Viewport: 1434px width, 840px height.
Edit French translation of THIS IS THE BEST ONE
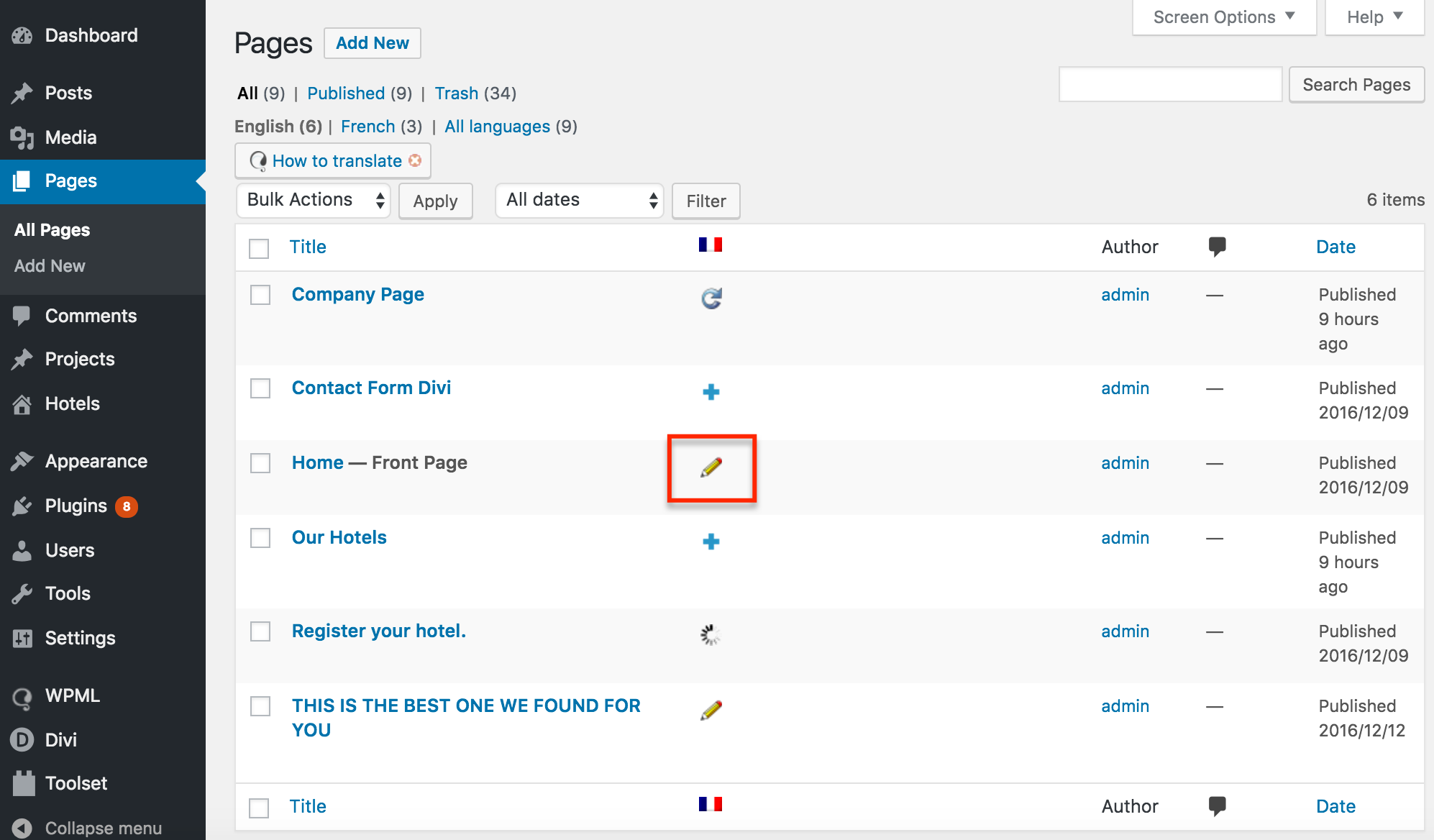(x=711, y=710)
